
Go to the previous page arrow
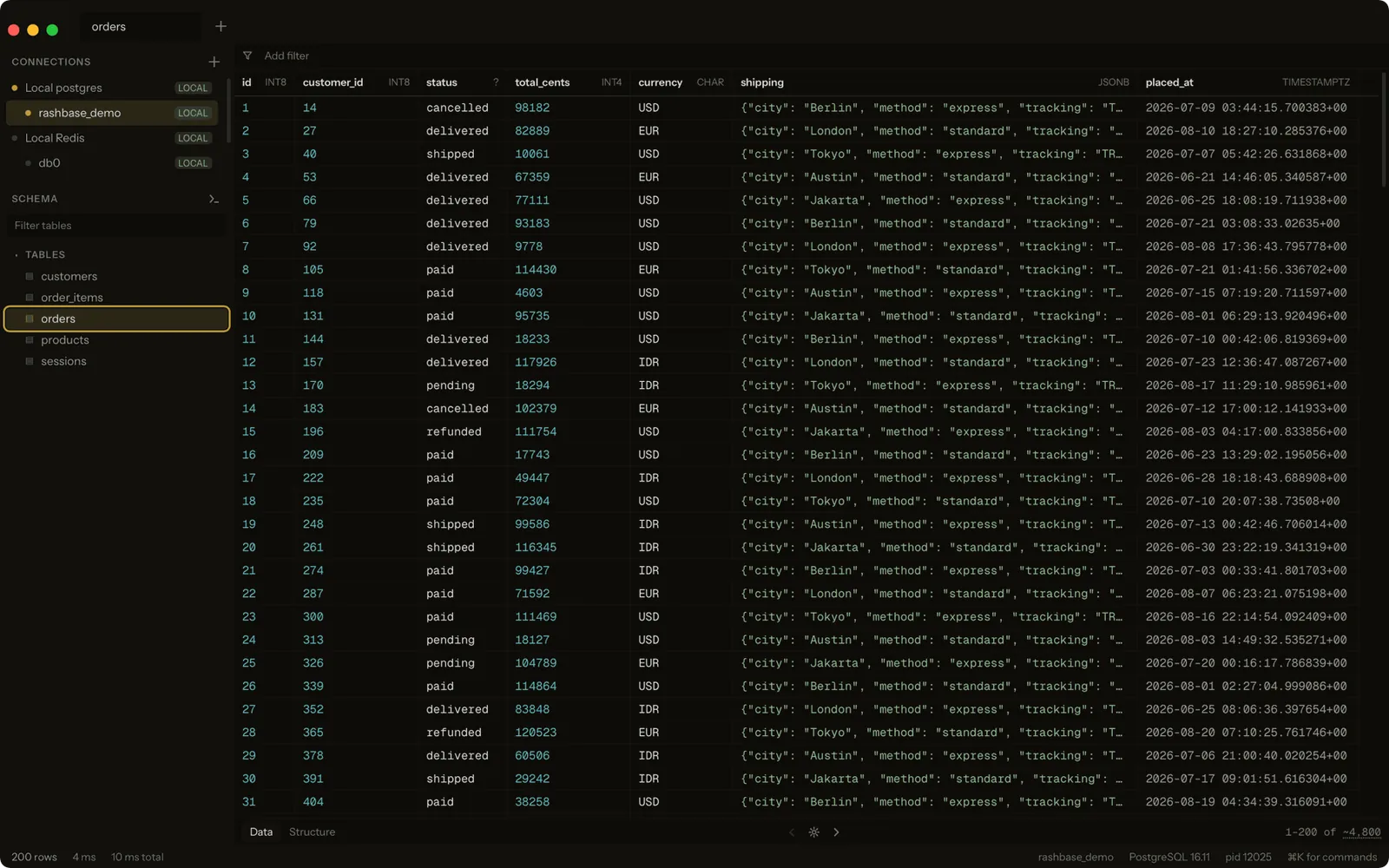coord(792,832)
